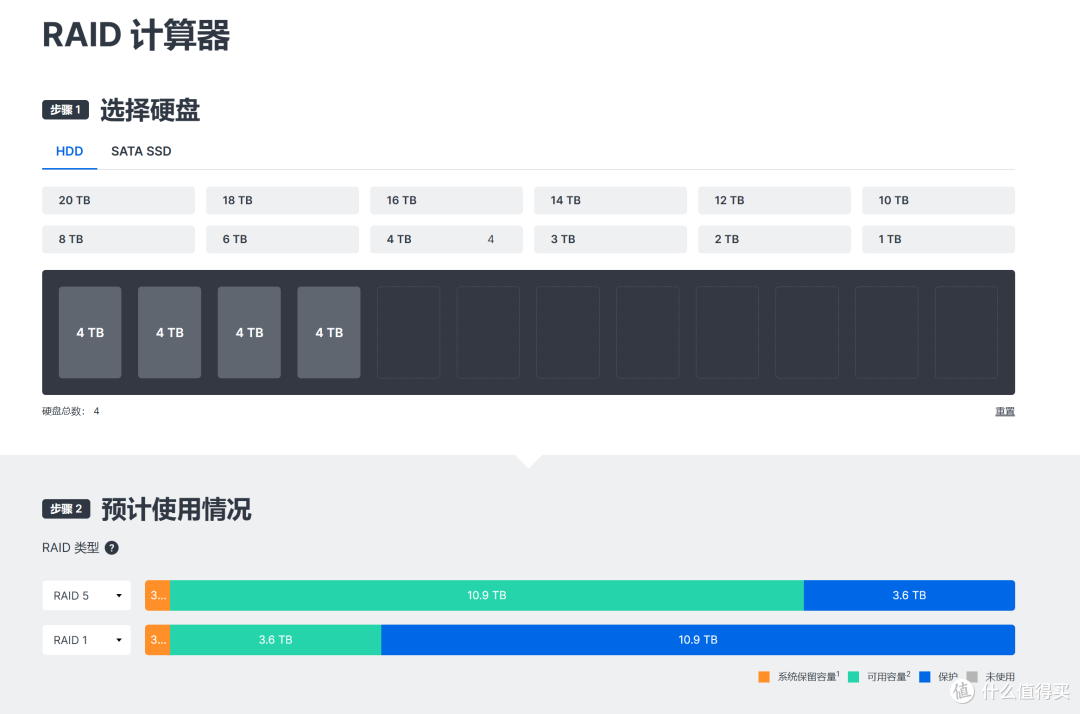Click the green 可用容量 legend swatch

click(853, 677)
